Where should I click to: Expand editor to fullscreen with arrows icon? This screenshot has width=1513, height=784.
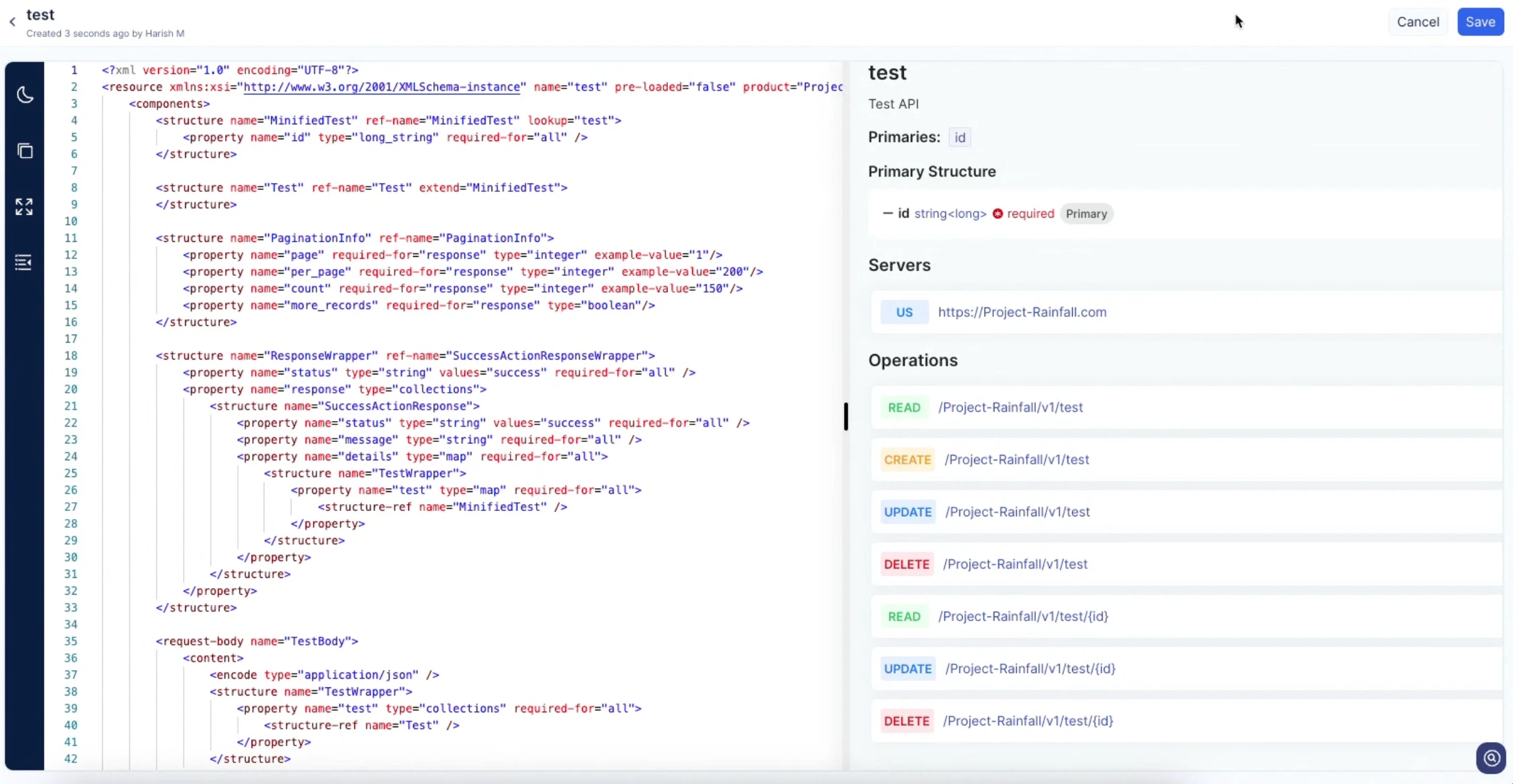24,207
